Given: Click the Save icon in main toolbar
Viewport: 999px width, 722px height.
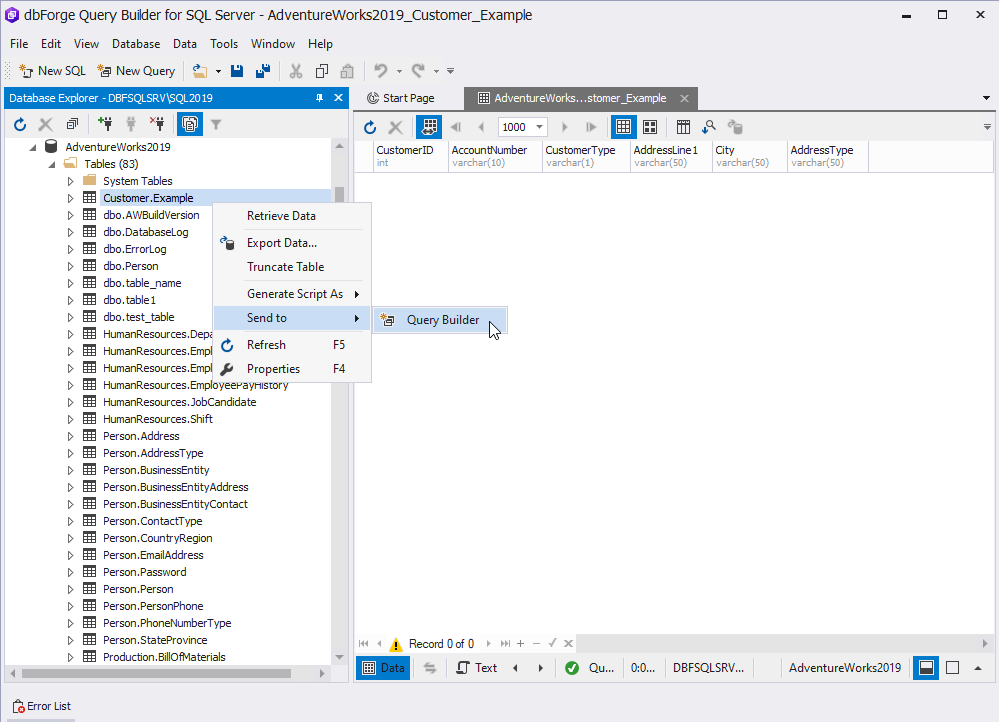Looking at the screenshot, I should (x=237, y=71).
